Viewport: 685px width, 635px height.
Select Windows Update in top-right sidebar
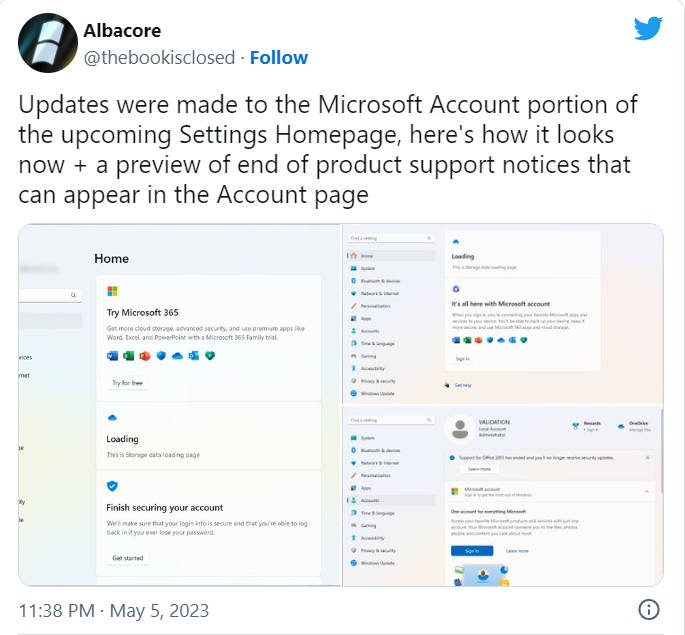click(x=377, y=393)
